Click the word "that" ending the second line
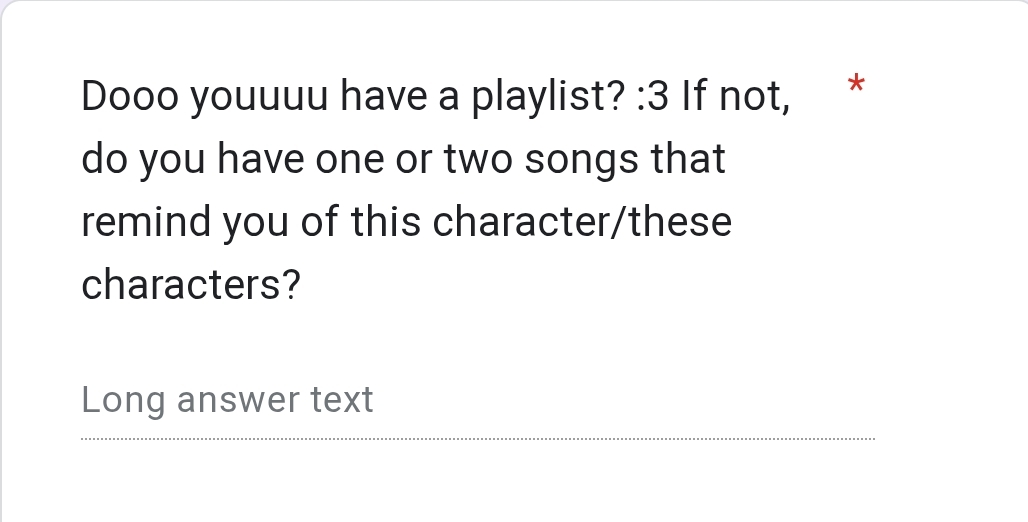The image size is (1028, 522). (x=688, y=160)
